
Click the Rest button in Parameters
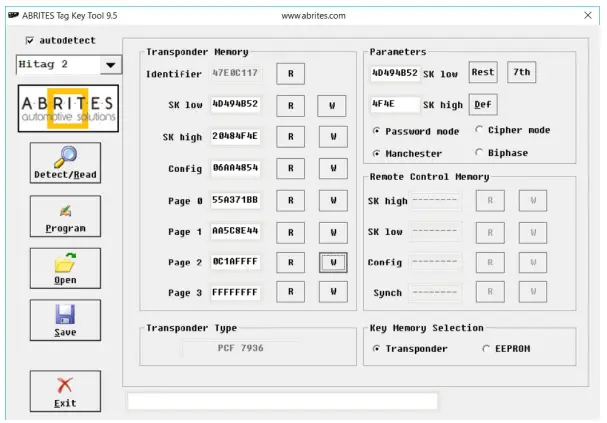click(x=483, y=72)
